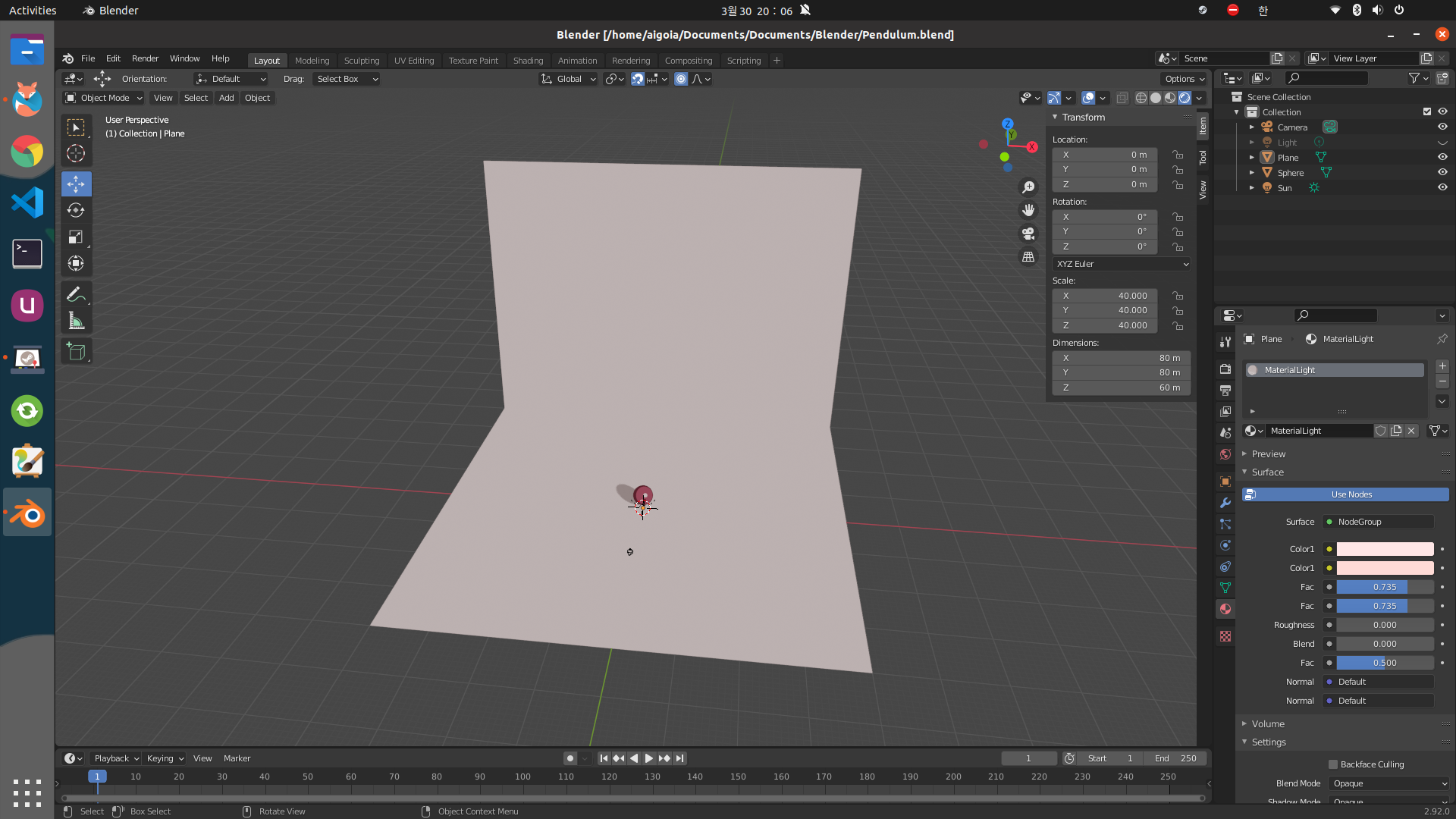The image size is (1456, 819).
Task: Click the first Color1 swatch
Action: (1385, 549)
